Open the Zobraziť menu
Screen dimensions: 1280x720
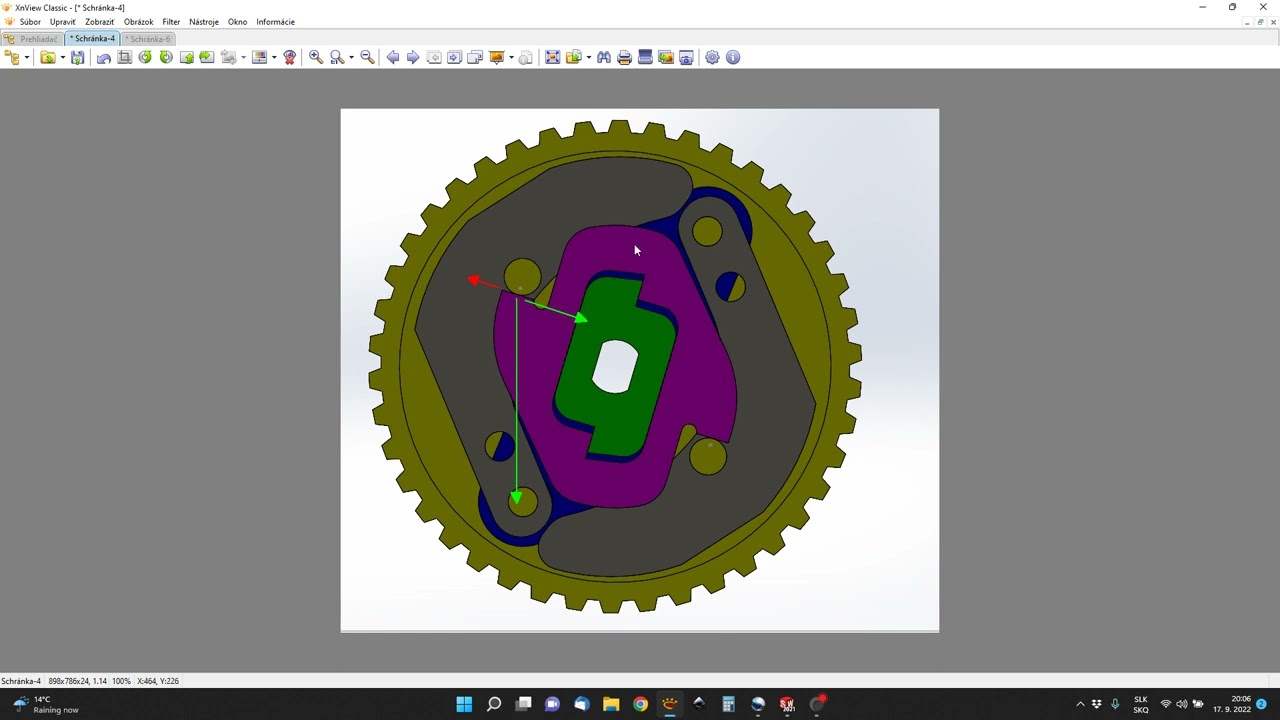click(99, 22)
